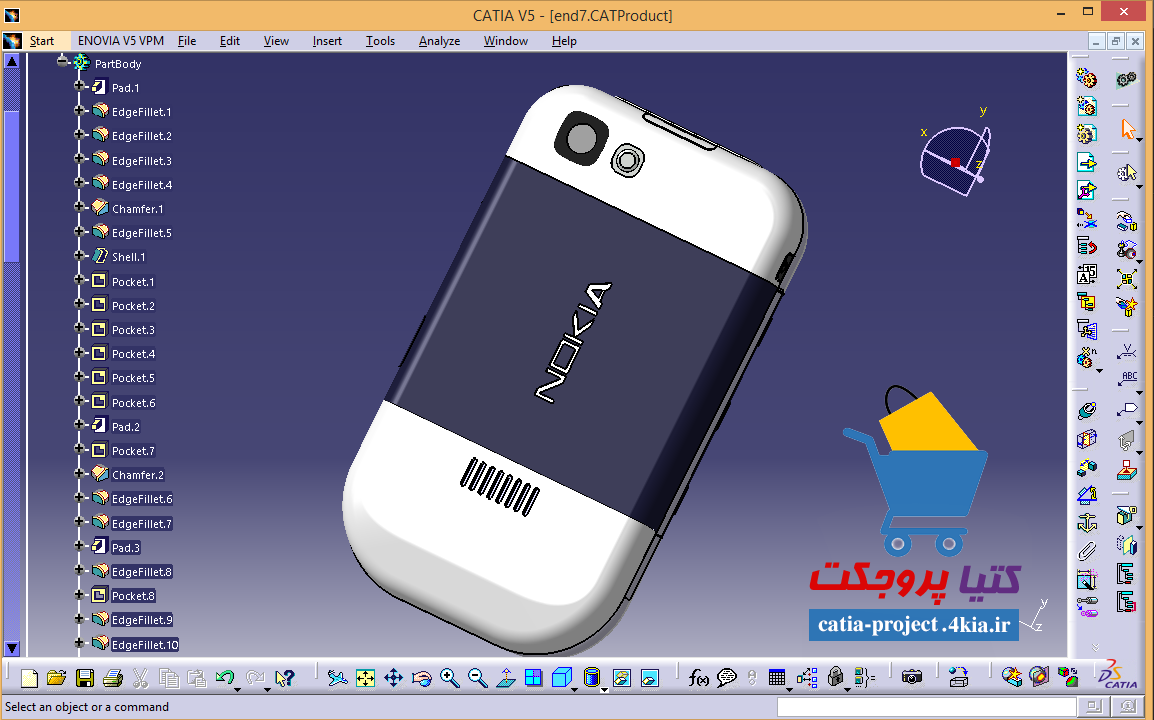Expand the Pad.1 tree node
The height and width of the screenshot is (720, 1154).
[x=80, y=86]
